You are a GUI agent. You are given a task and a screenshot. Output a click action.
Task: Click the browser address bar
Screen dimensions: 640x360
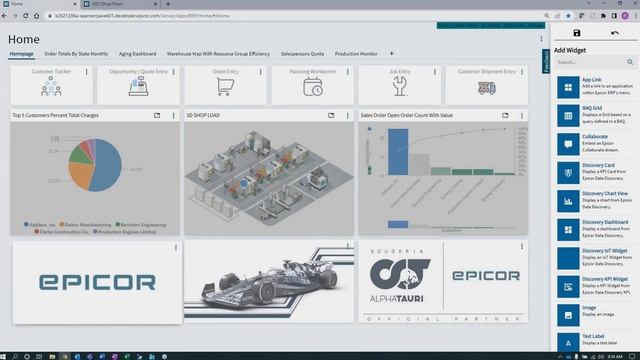pyautogui.click(x=294, y=16)
